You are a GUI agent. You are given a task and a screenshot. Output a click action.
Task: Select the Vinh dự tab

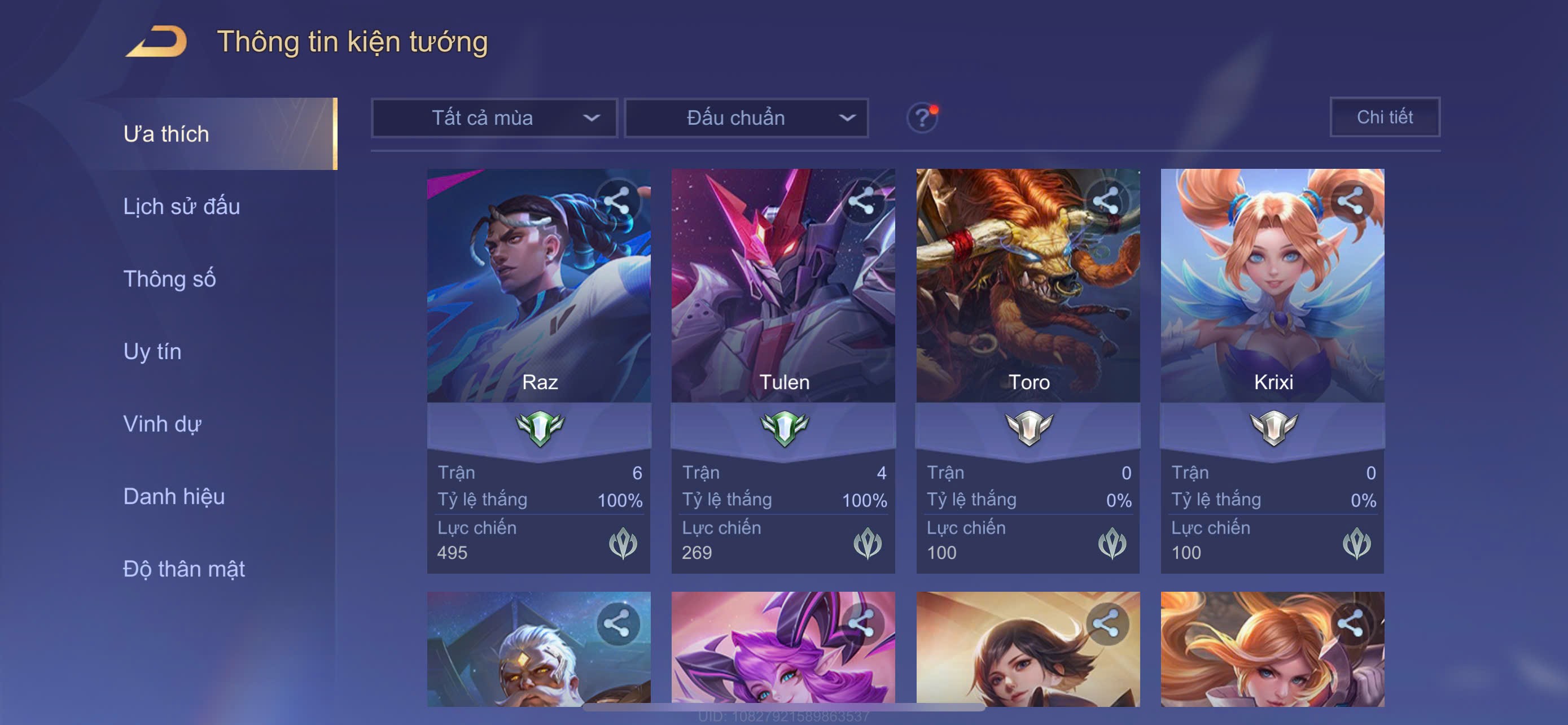pos(162,423)
